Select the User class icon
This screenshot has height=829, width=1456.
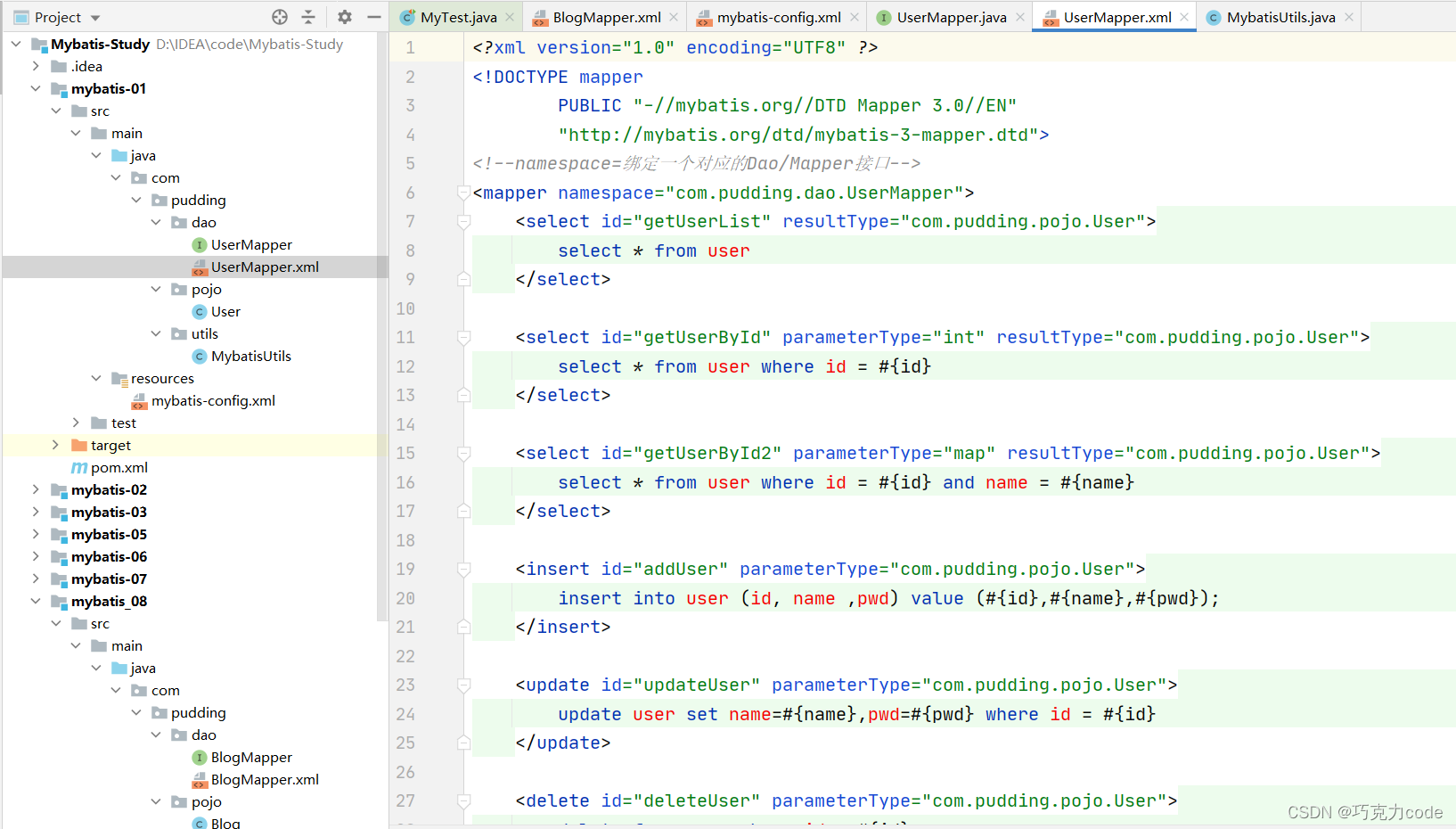click(200, 312)
